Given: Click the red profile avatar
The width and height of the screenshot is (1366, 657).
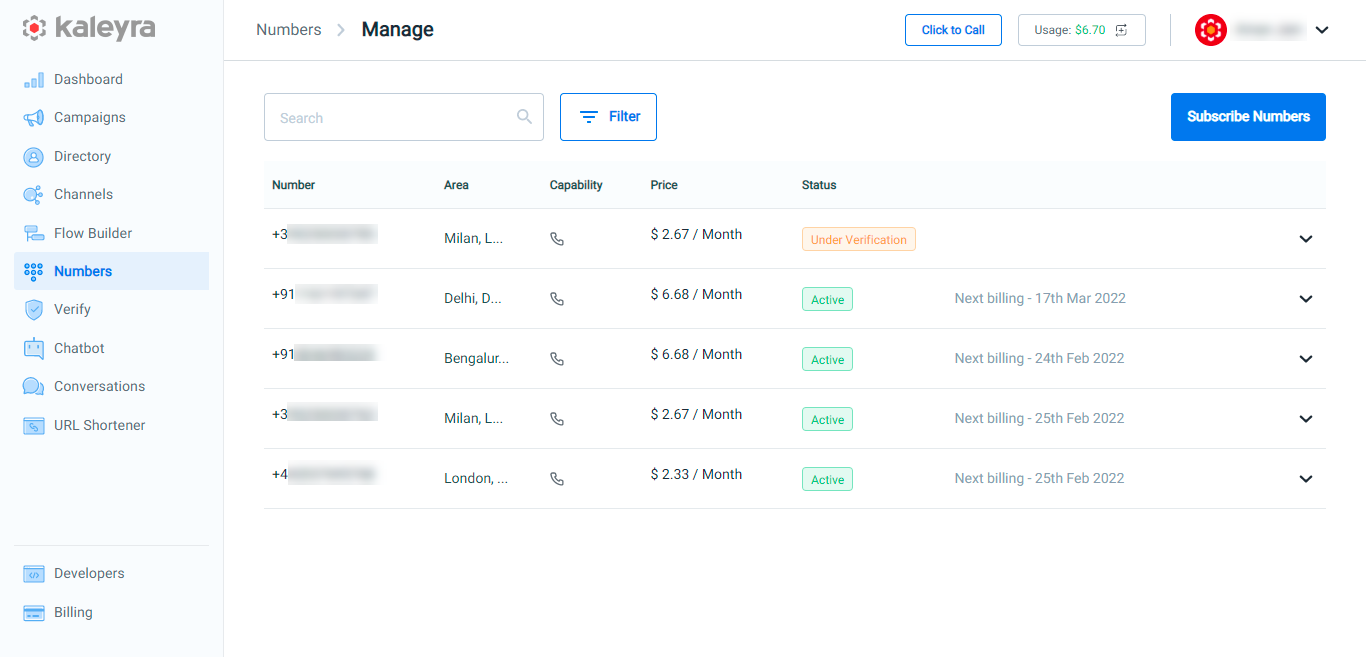Looking at the screenshot, I should (x=1211, y=30).
